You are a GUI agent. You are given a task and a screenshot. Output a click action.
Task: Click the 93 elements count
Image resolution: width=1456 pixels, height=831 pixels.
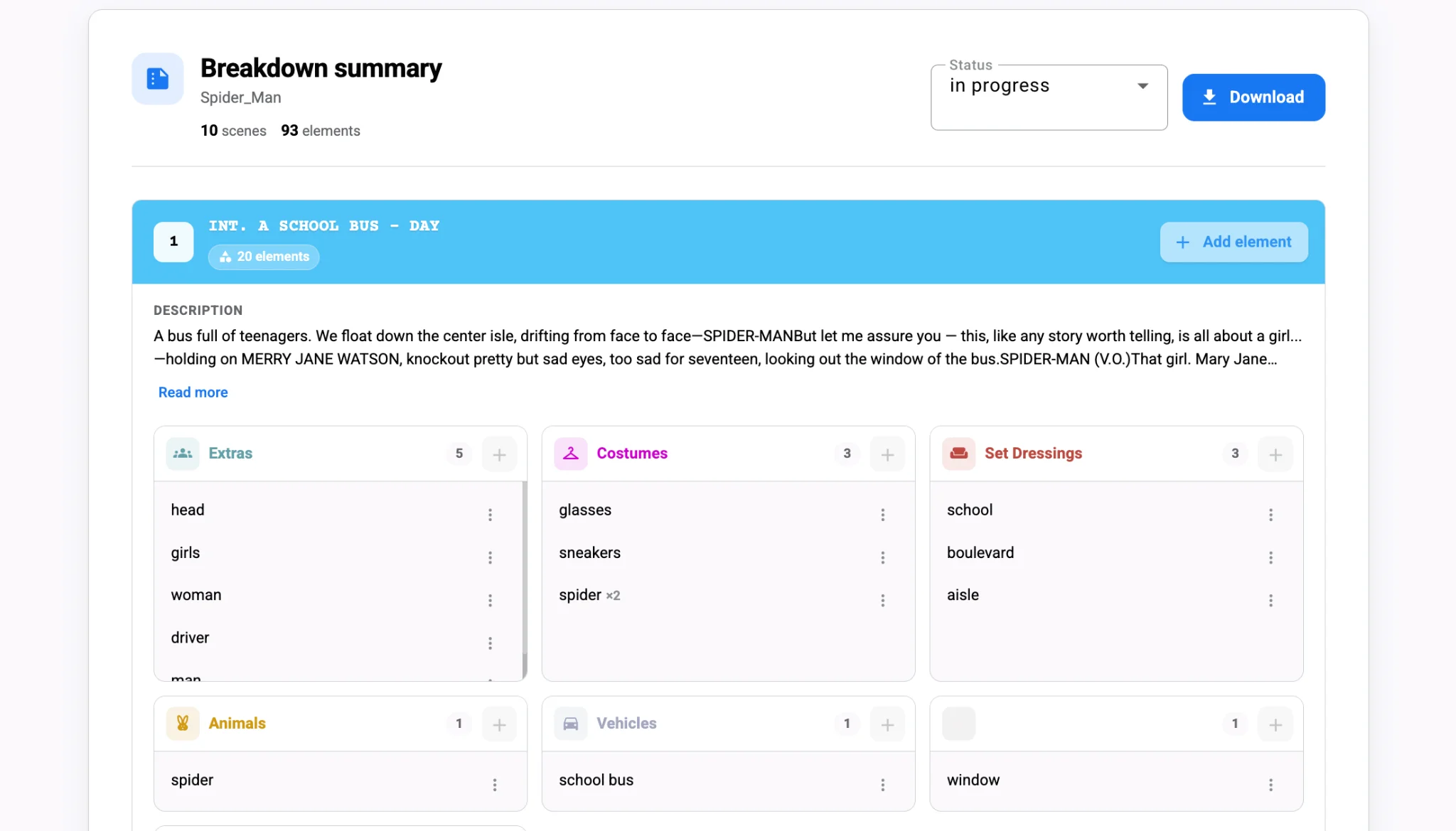point(321,131)
